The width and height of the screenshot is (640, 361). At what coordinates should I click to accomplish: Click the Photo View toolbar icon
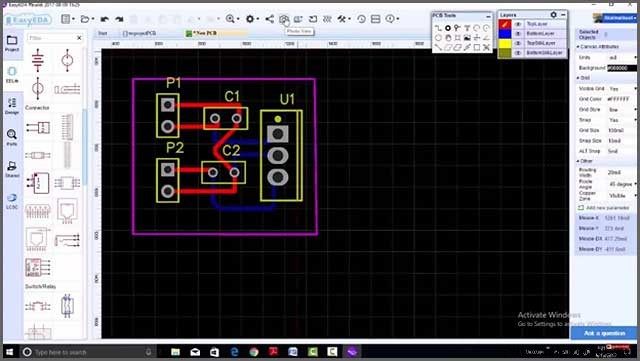coord(284,19)
